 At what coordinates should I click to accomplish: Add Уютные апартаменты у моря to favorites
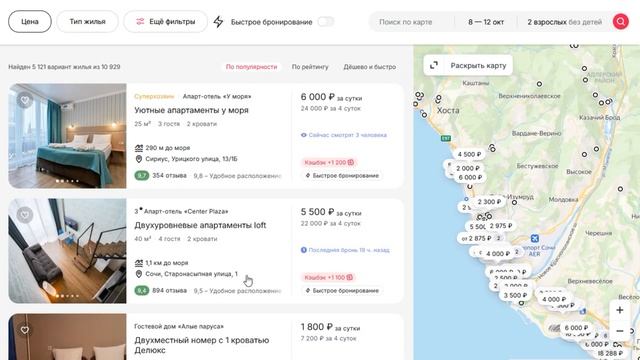[25, 100]
